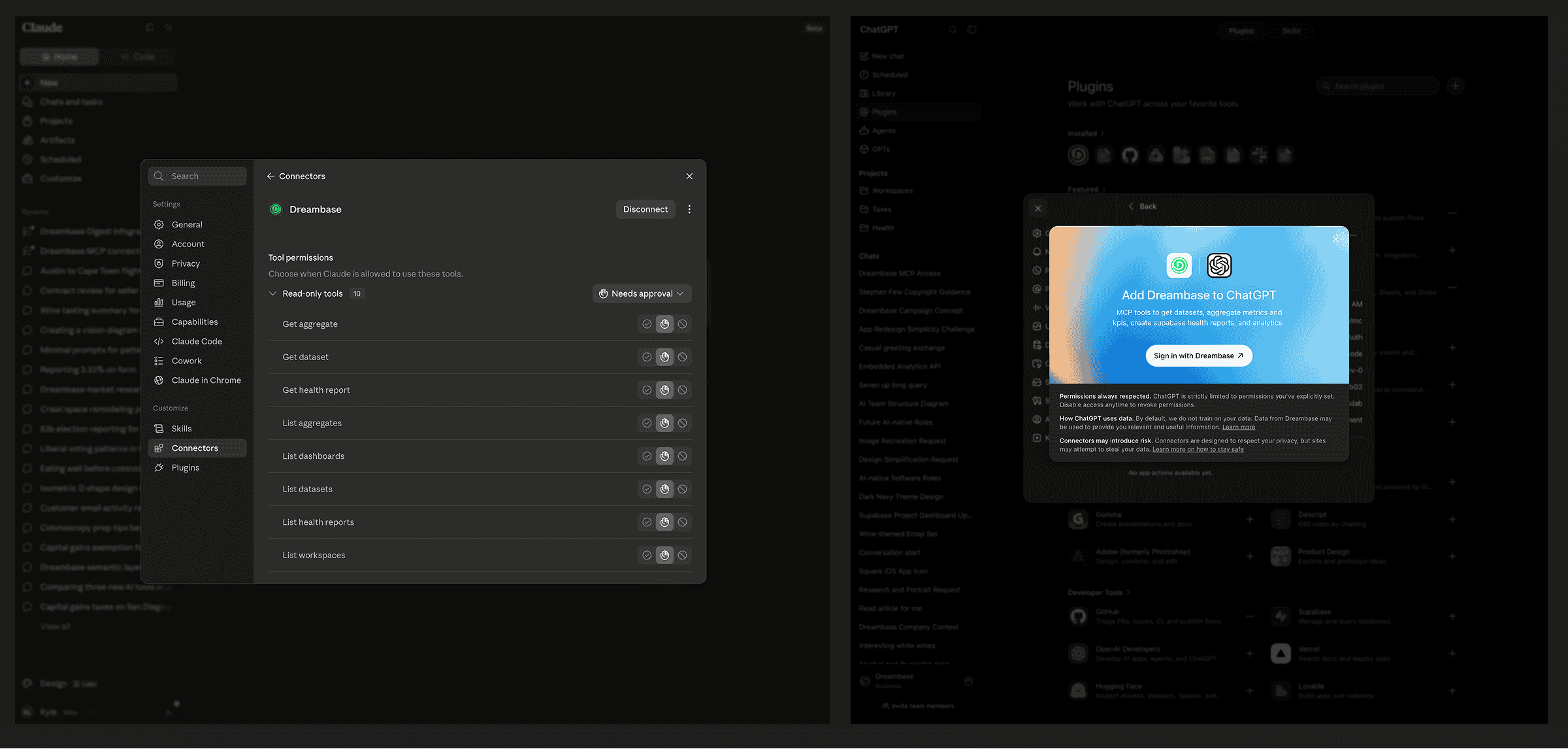
Task: Click Sign in with Dreambase
Action: pos(1199,356)
